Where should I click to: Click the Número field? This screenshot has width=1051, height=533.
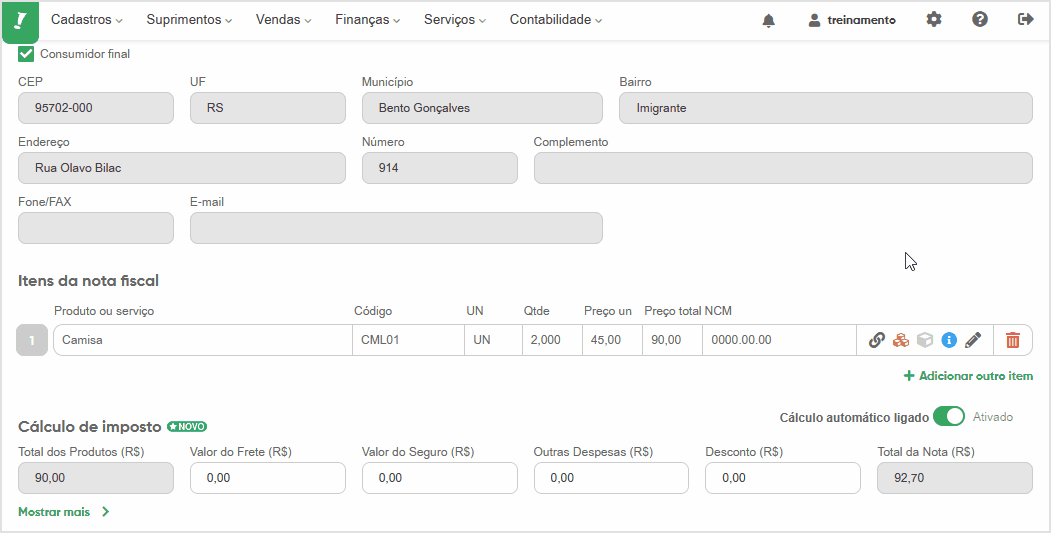[x=440, y=168]
